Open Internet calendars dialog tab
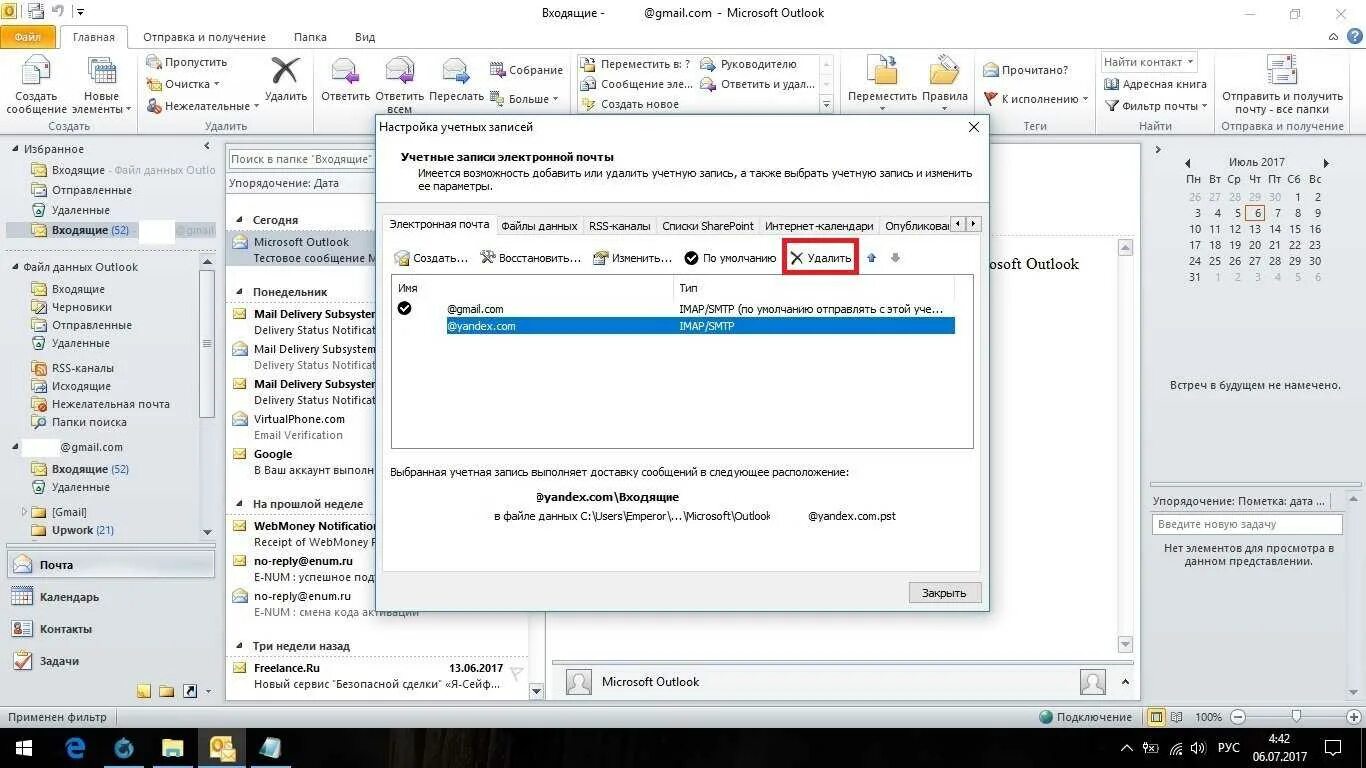Image resolution: width=1366 pixels, height=768 pixels. coord(819,226)
